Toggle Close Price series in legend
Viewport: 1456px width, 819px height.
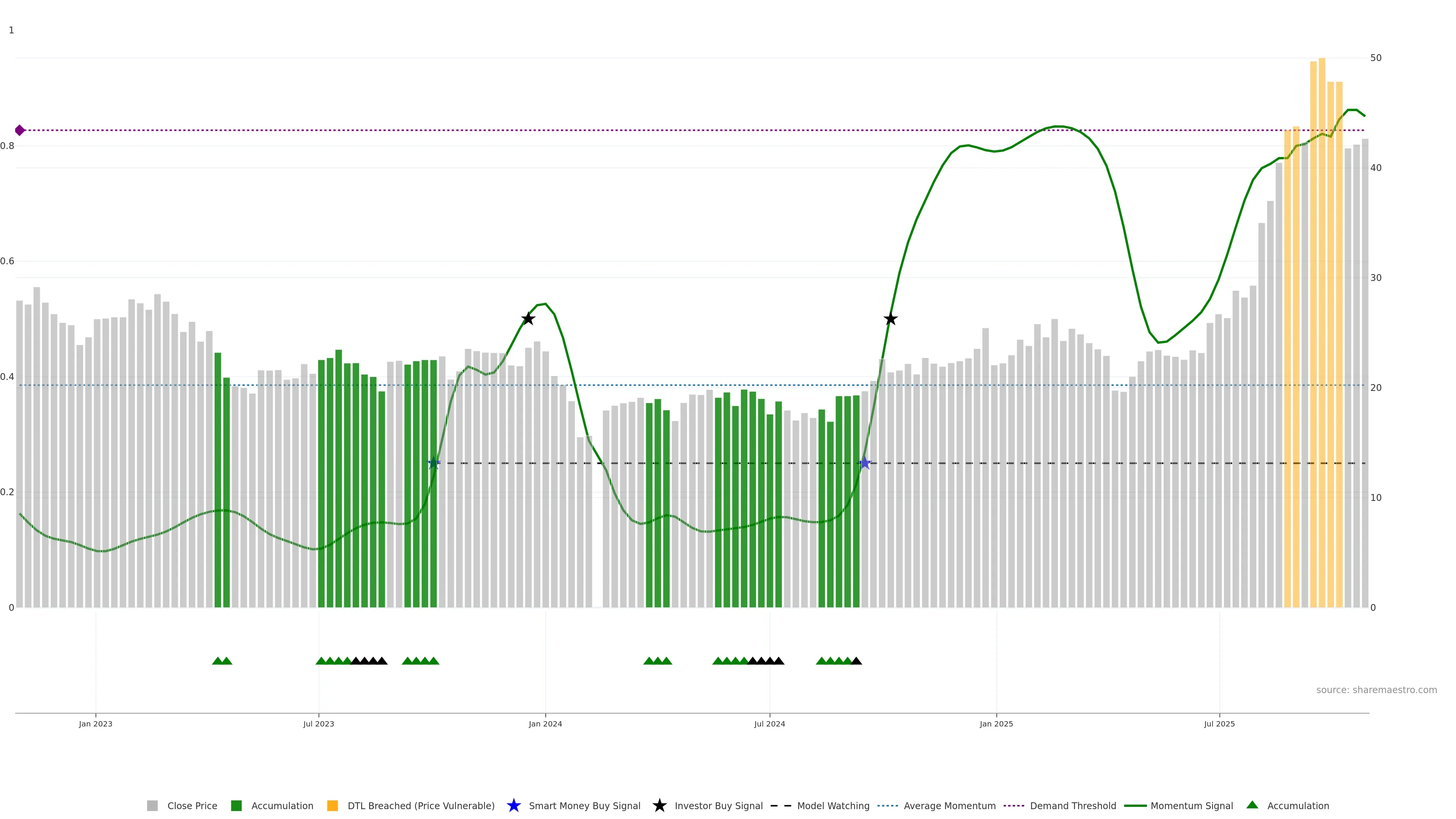(x=191, y=805)
